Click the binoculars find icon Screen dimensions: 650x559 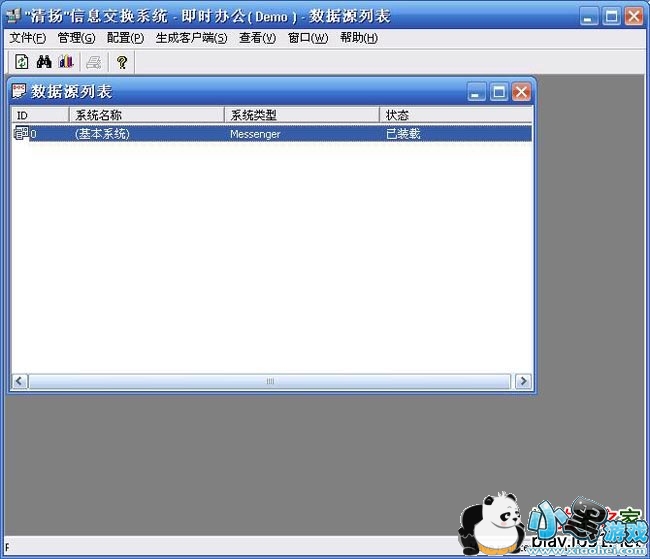pyautogui.click(x=43, y=62)
